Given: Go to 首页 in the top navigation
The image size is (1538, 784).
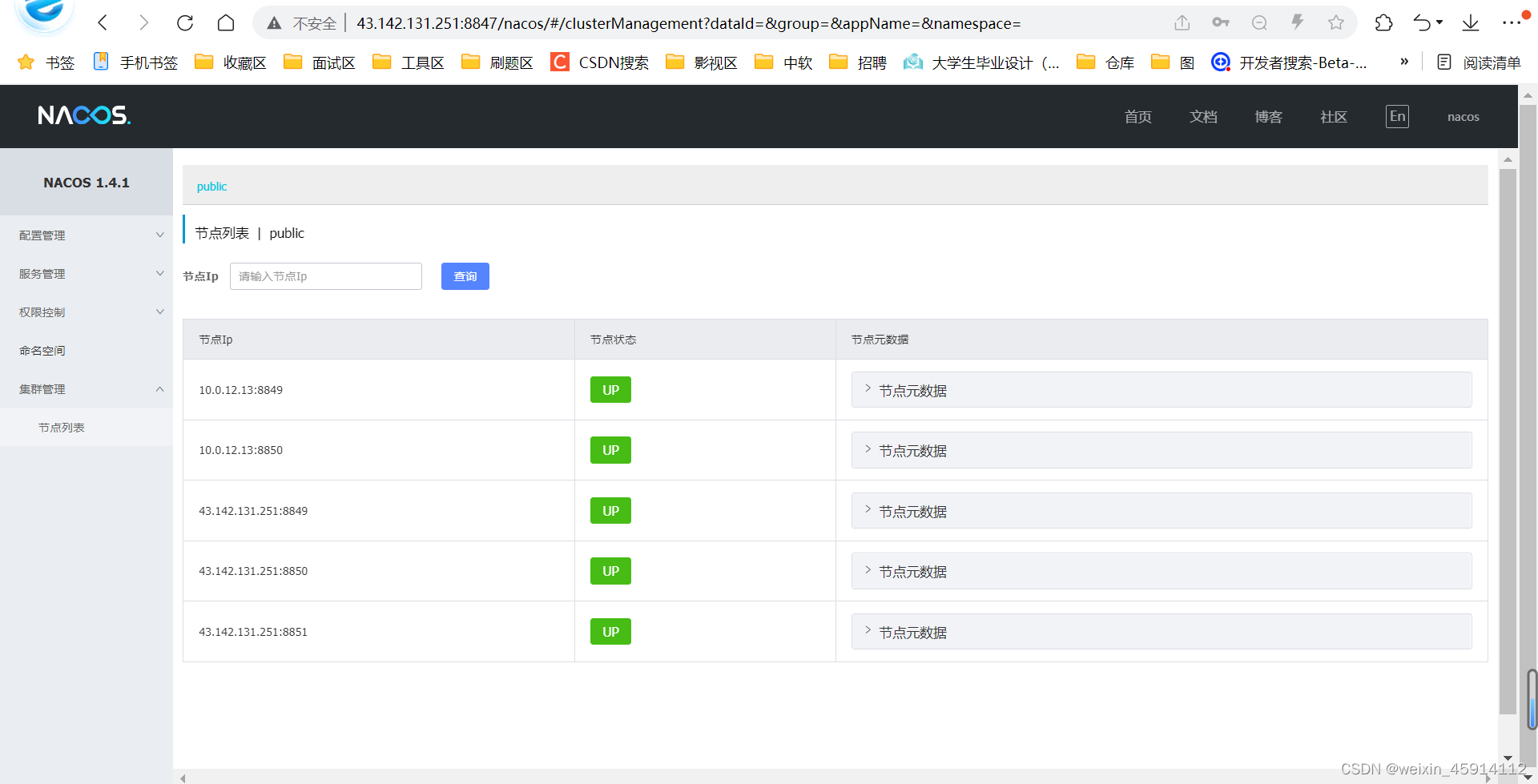Looking at the screenshot, I should (x=1137, y=117).
